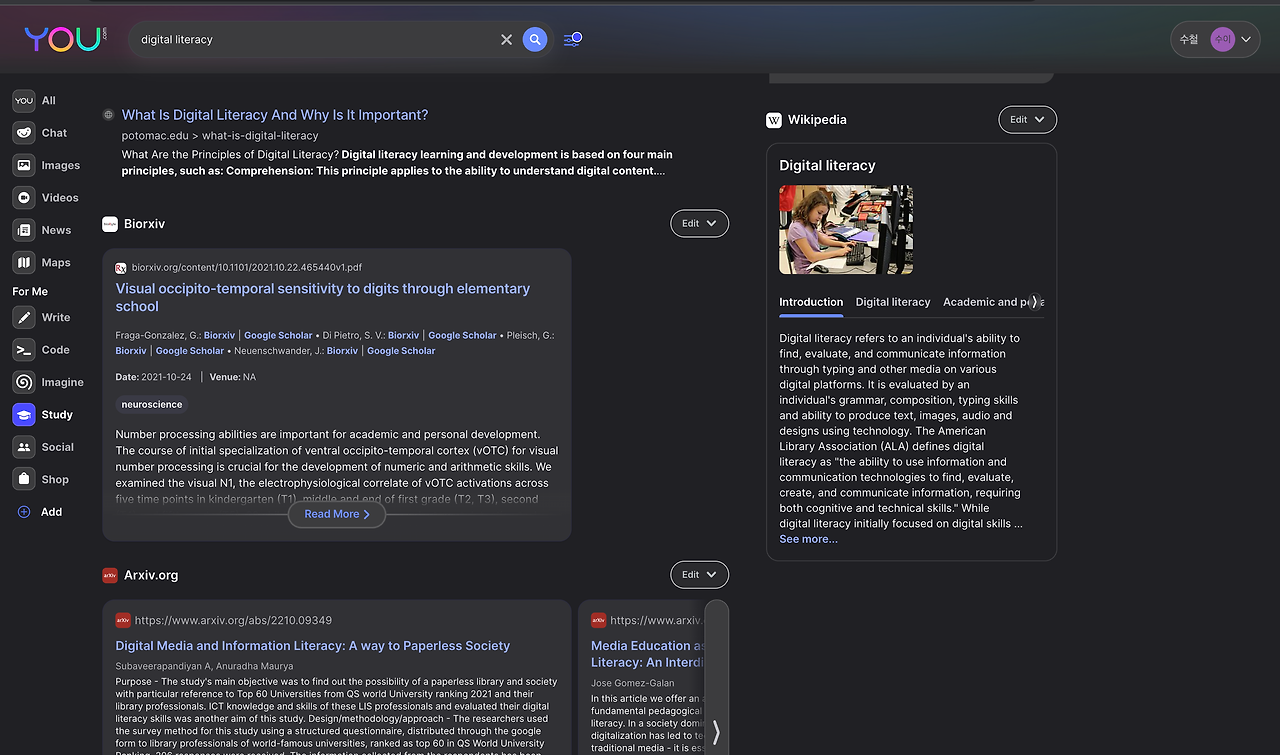Open the Chat app in the sidebar
This screenshot has height=755, width=1280.
[x=40, y=133]
